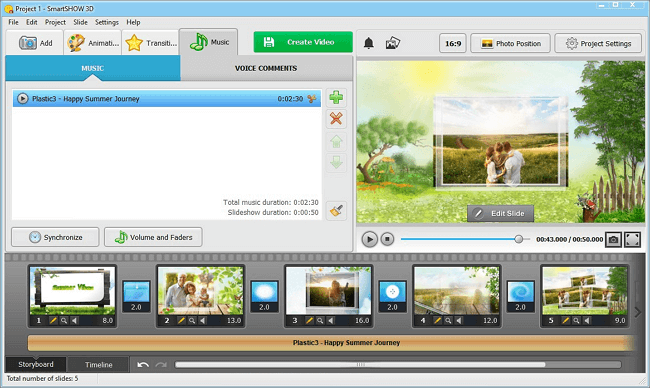Open the File menu
Image resolution: width=650 pixels, height=388 pixels.
point(13,22)
